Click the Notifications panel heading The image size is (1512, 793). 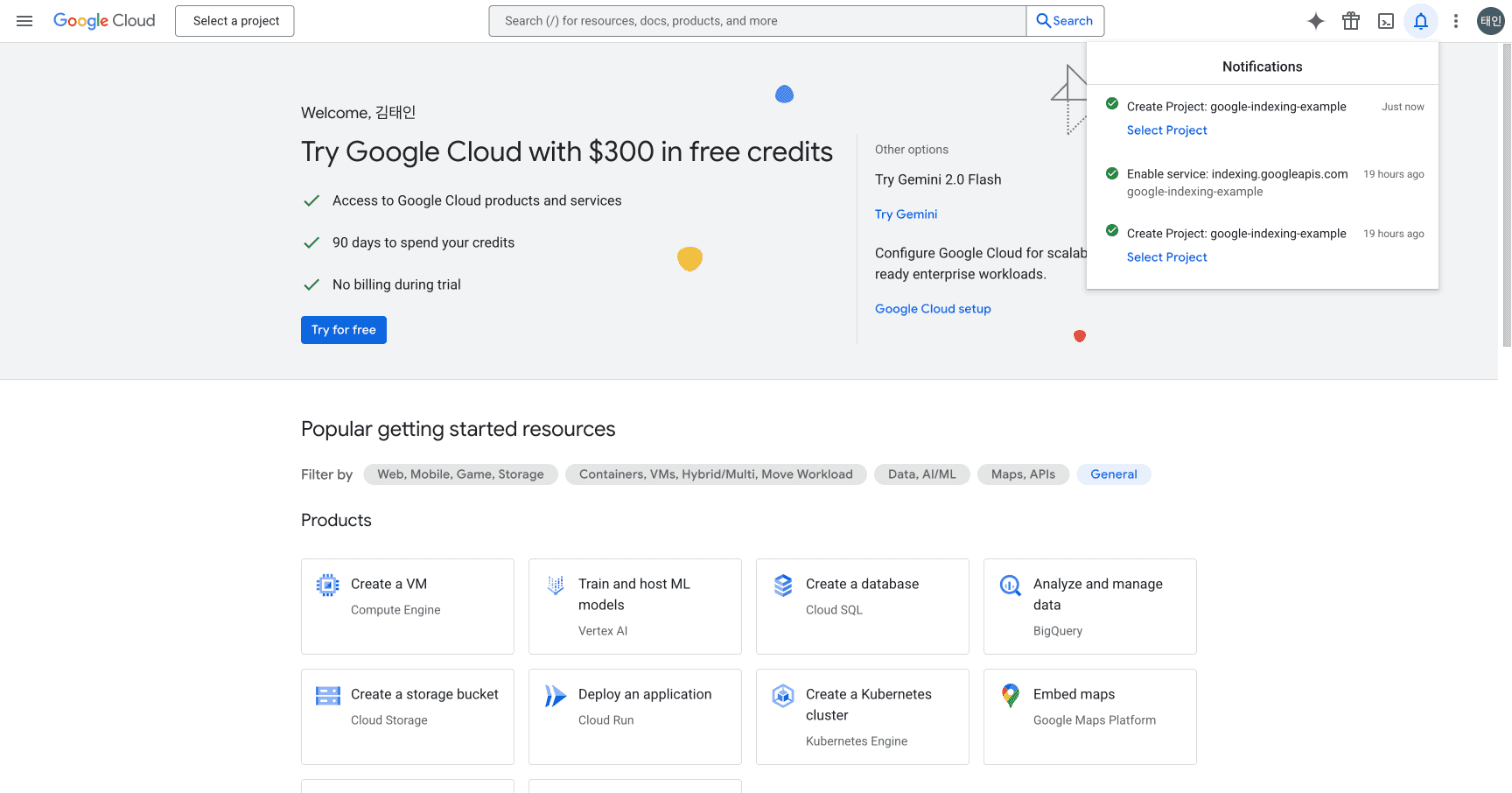tap(1262, 66)
